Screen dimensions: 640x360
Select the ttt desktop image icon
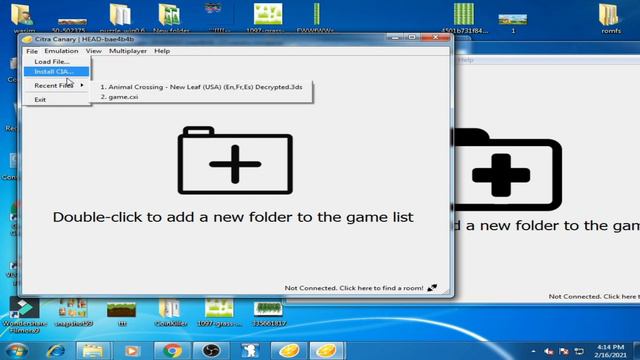point(122,313)
